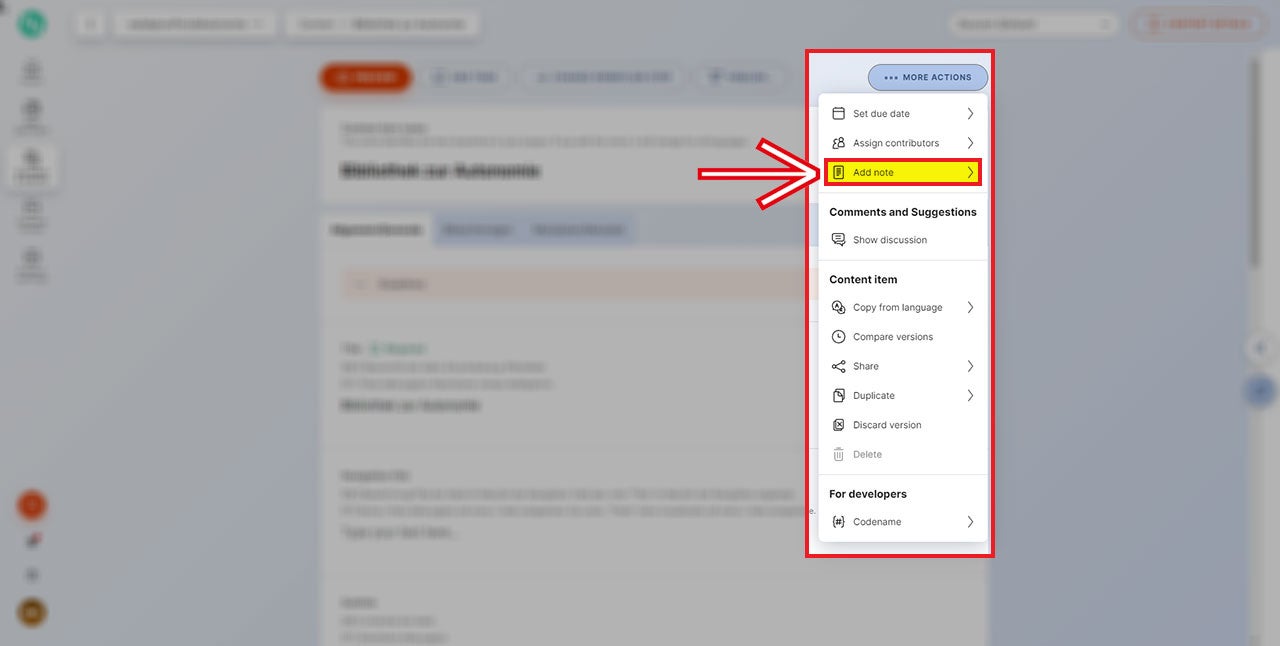Screen dimensions: 1280x646
Task: Click the people icon for Assign contributors
Action: coord(838,143)
